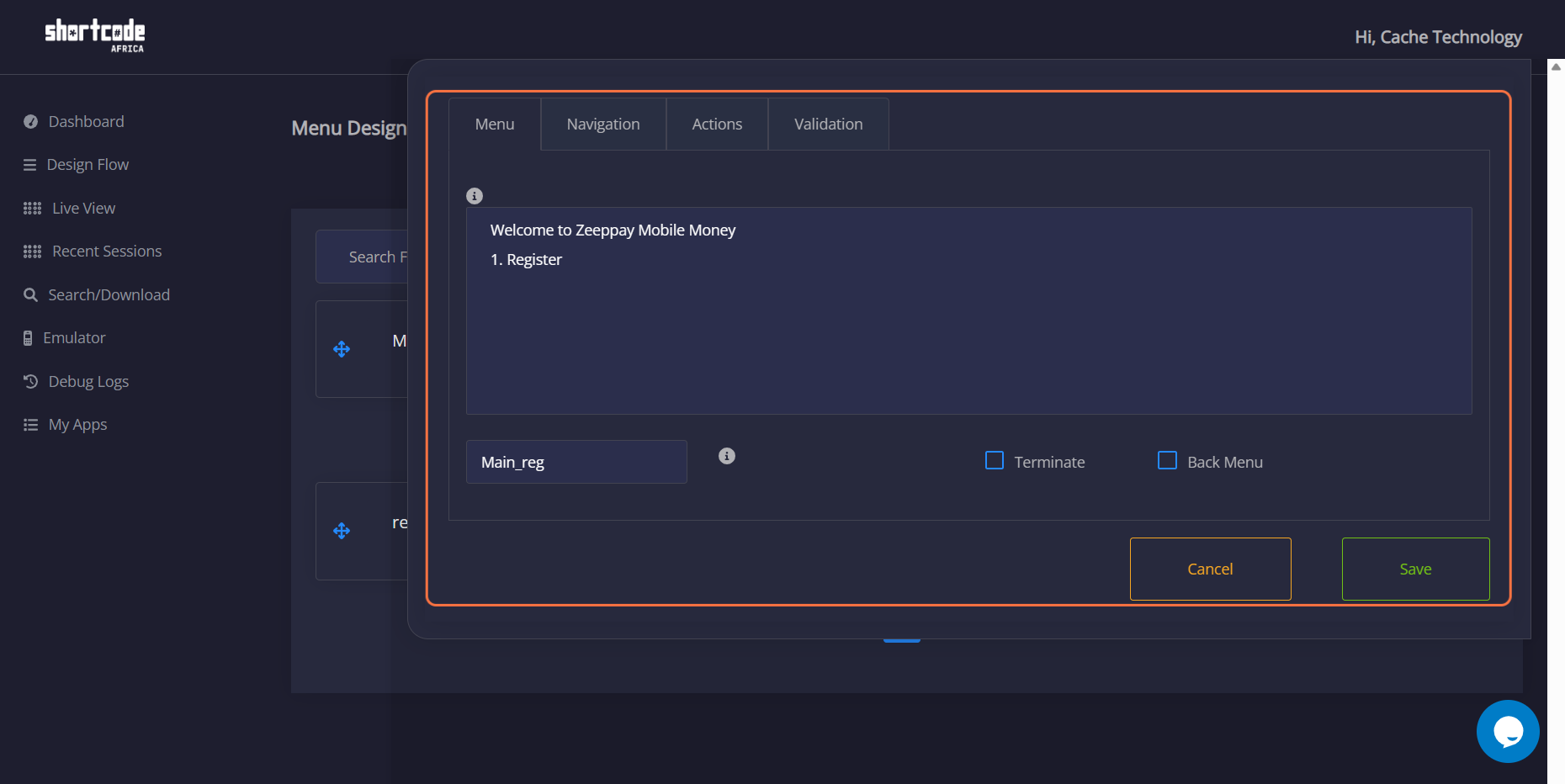Enable the Back Menu checkbox

1168,460
